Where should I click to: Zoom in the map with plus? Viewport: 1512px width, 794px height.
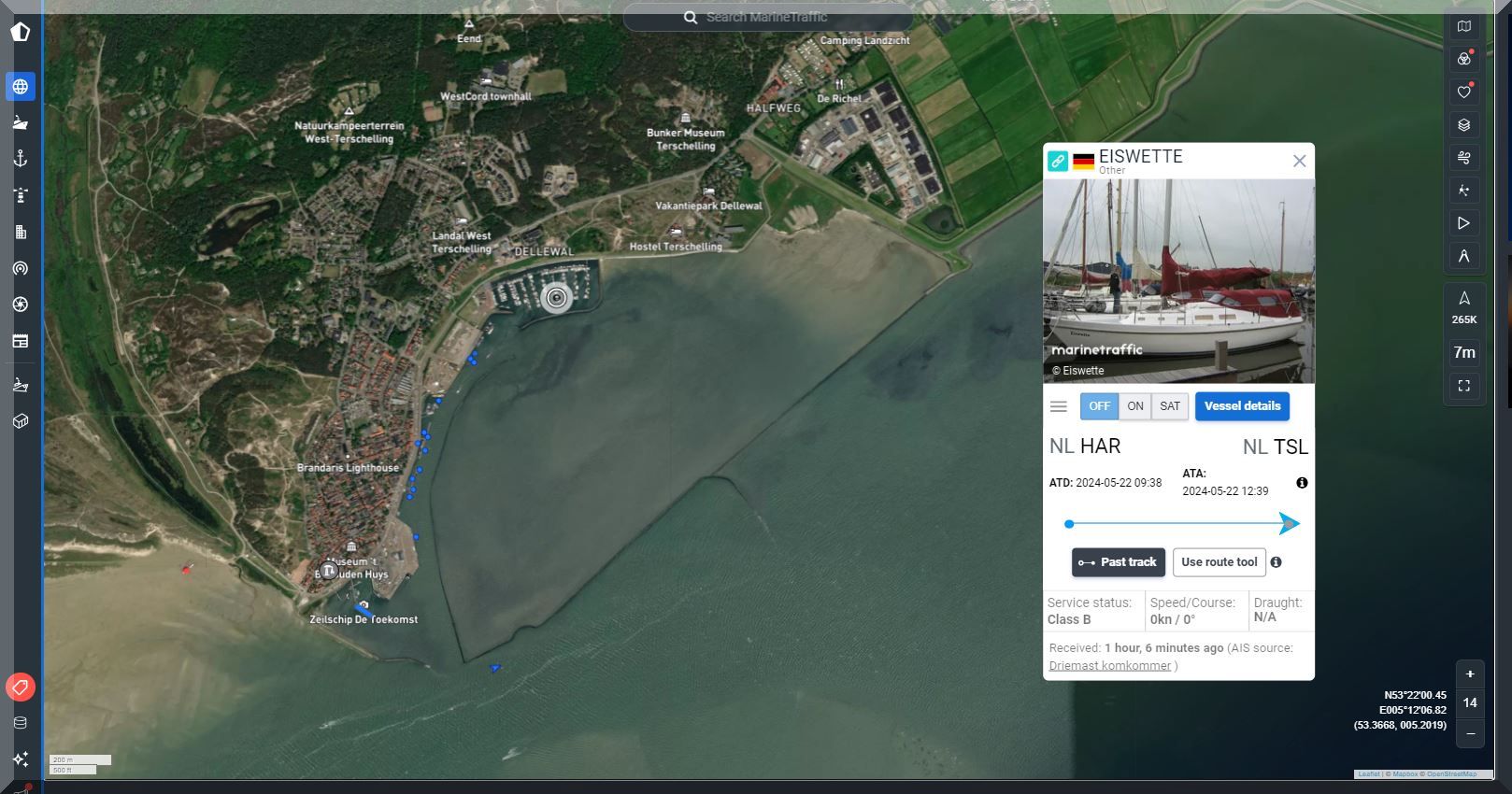point(1469,674)
